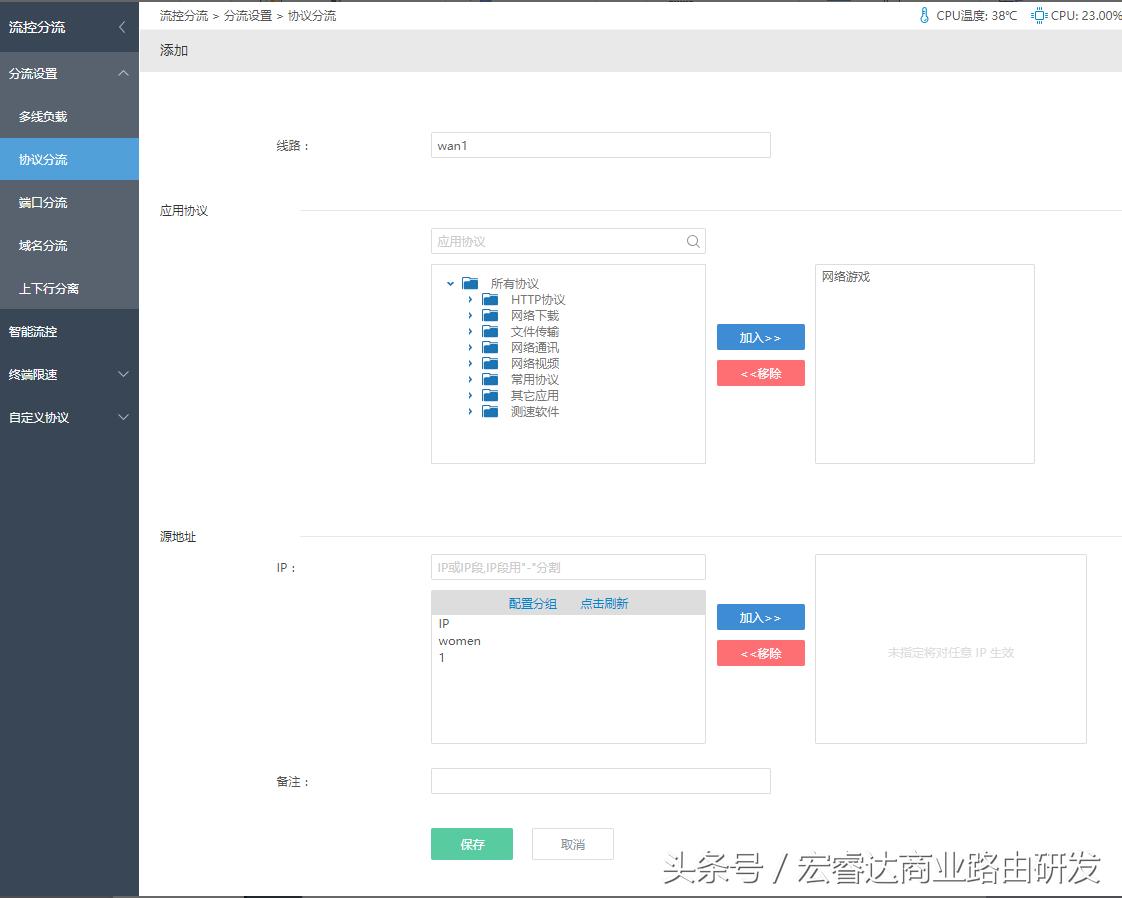Open the 多线负载 menu item

[69, 116]
